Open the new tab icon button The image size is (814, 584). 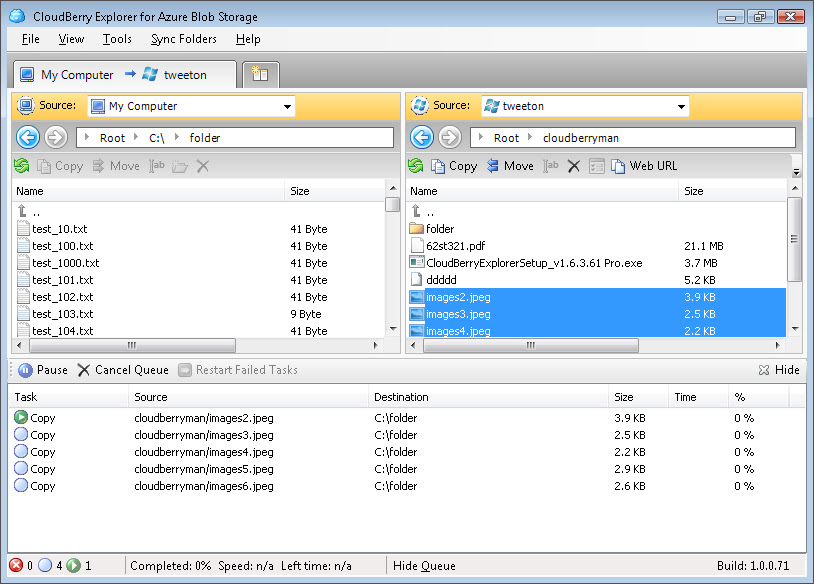tap(260, 74)
